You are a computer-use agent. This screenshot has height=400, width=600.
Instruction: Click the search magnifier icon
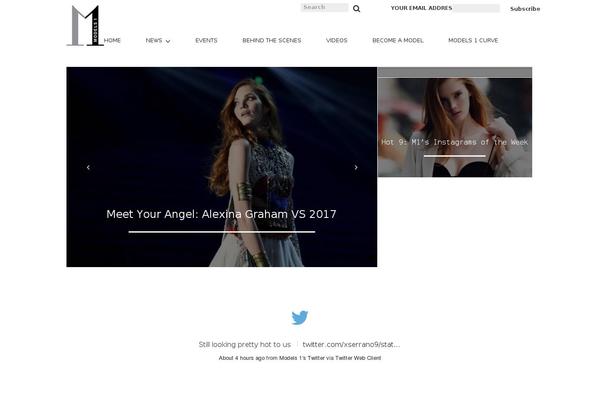pyautogui.click(x=356, y=8)
